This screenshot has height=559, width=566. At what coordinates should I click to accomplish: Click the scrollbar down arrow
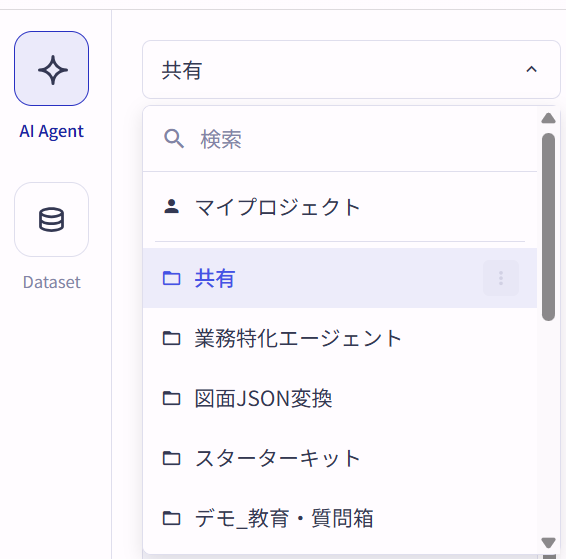548,542
